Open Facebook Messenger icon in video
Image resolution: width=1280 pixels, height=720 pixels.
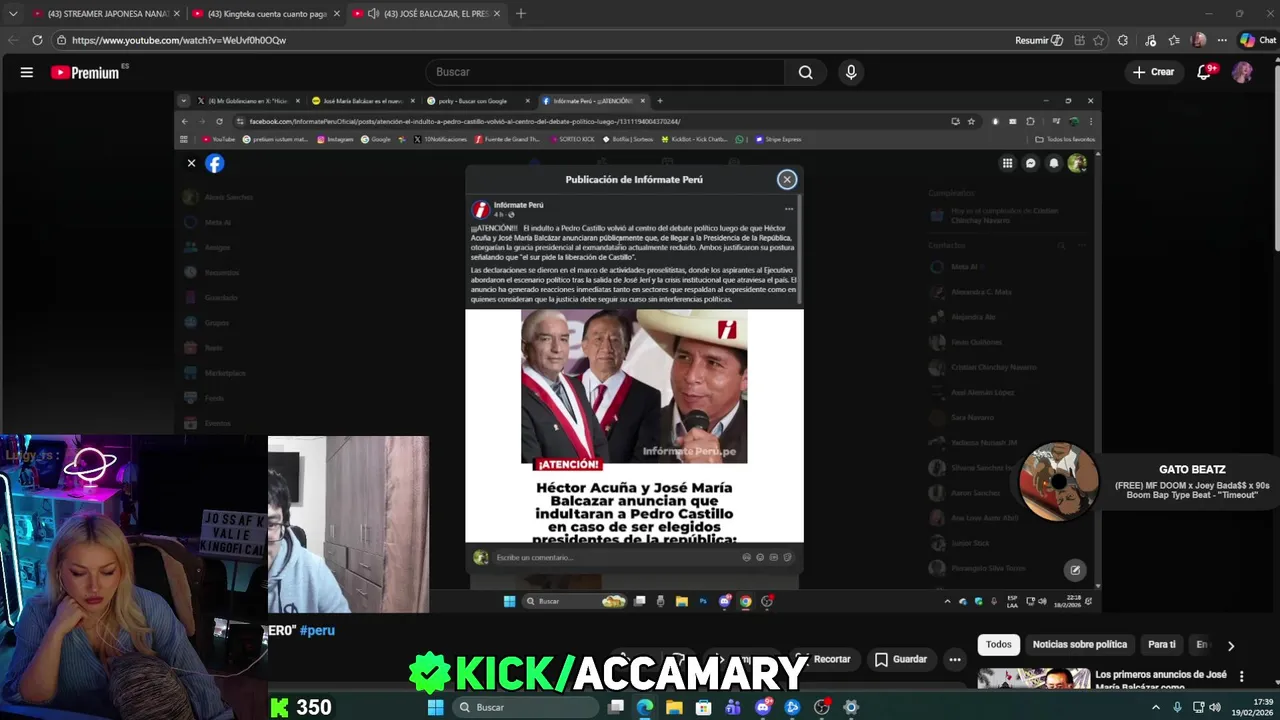tap(1031, 163)
